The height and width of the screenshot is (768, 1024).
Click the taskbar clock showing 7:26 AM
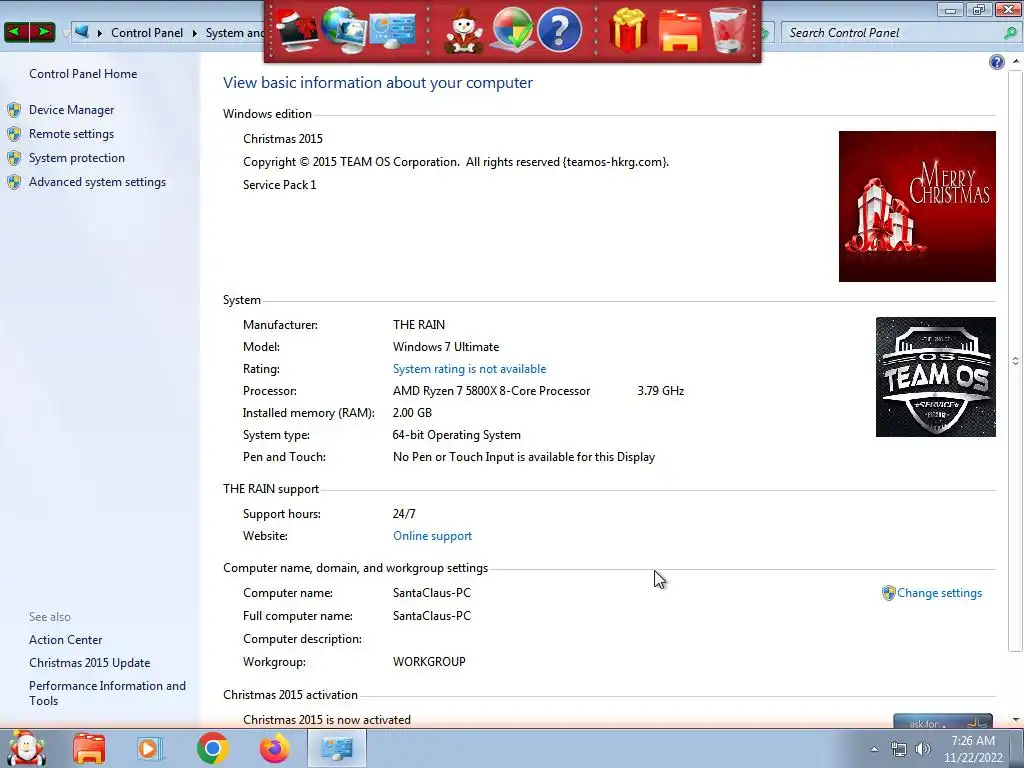(x=973, y=749)
